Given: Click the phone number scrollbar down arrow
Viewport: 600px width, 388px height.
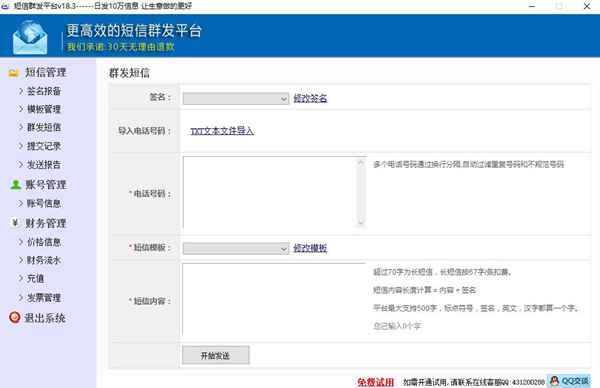Looking at the screenshot, I should tap(361, 223).
